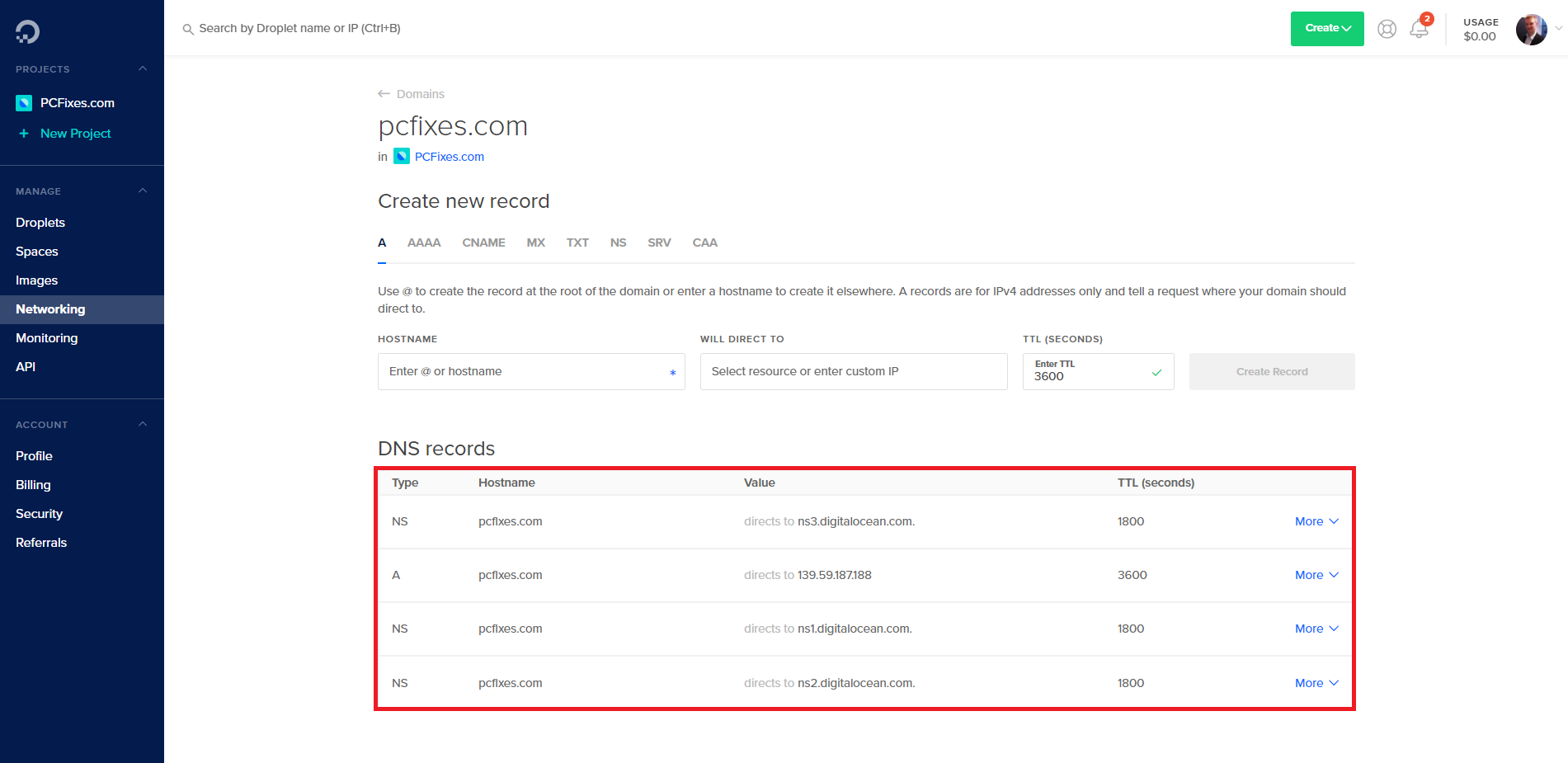Screen dimensions: 1568x763
Task: Expand the arrow next to user avatar
Action: click(1558, 29)
